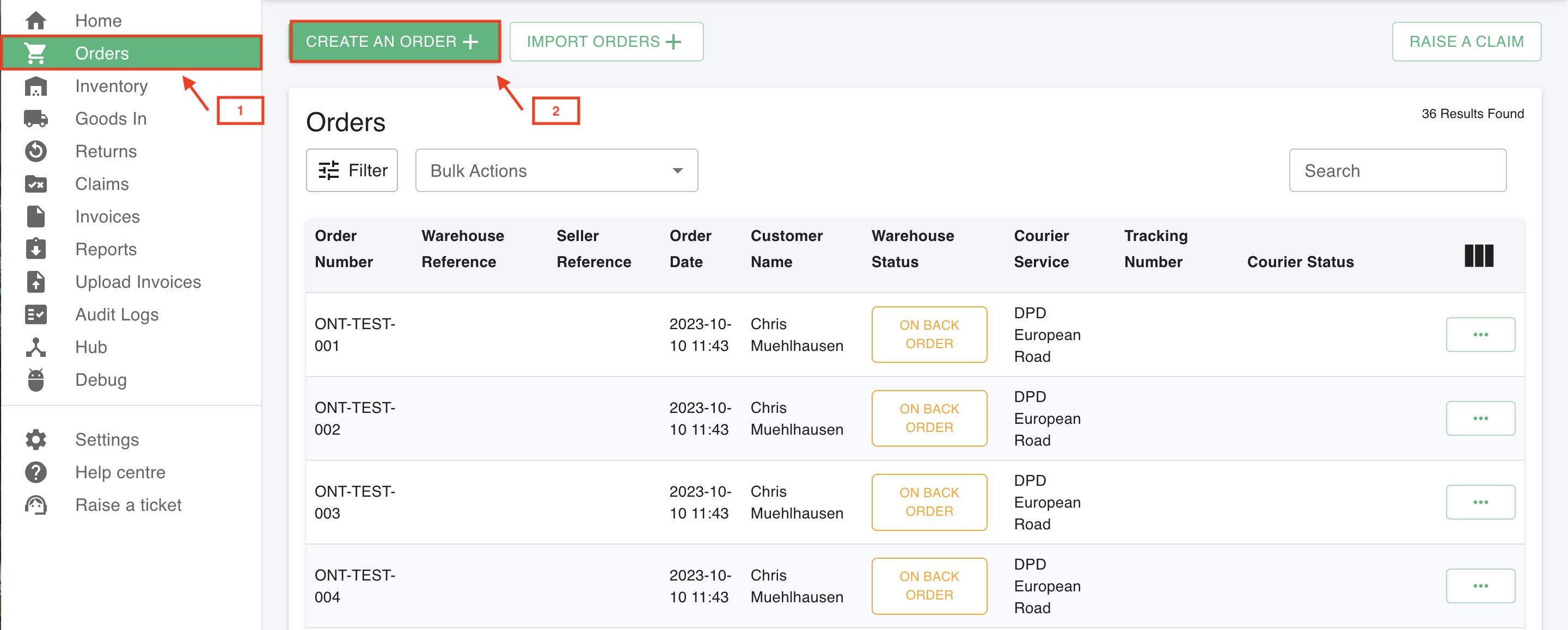Click the Orders shopping cart icon
1568x630 pixels.
point(35,53)
